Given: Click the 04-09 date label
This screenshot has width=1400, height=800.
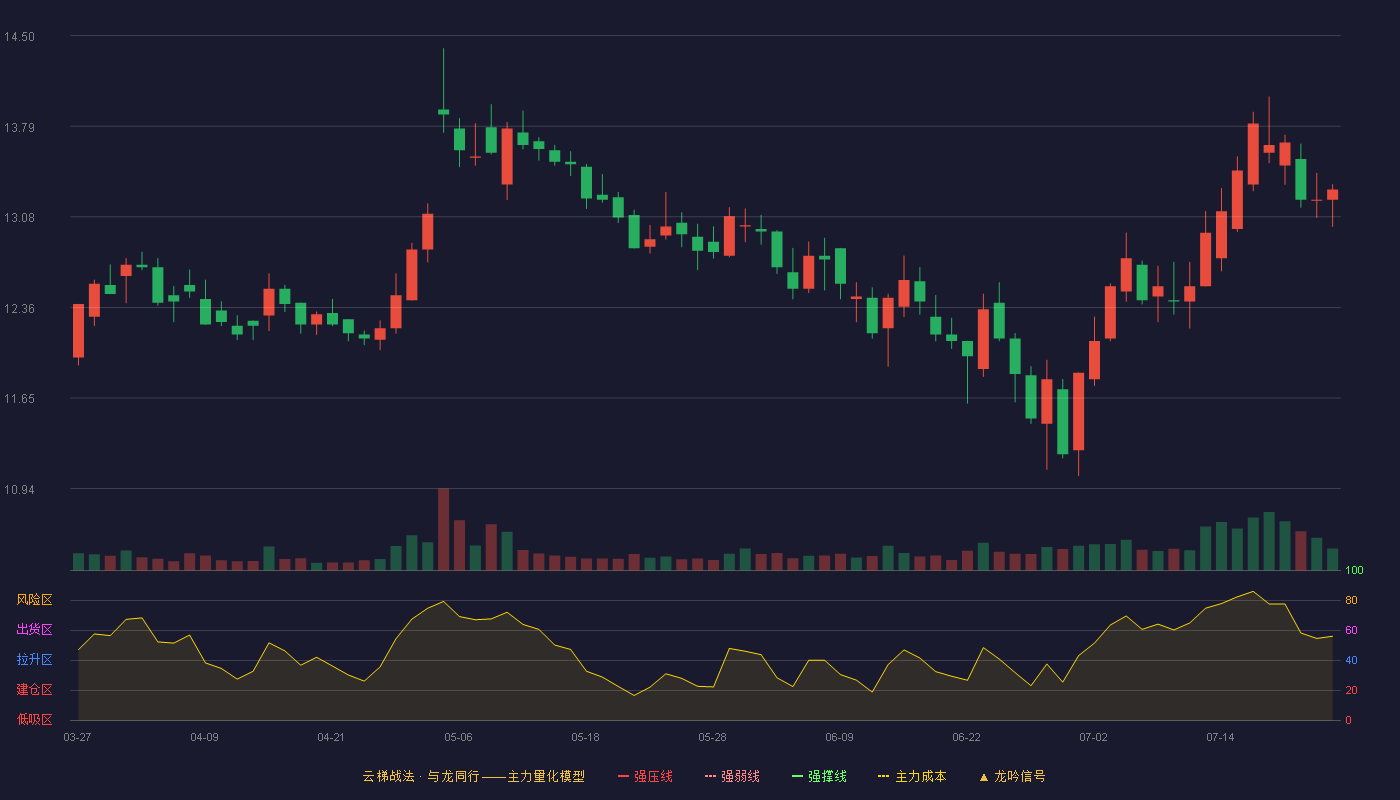Looking at the screenshot, I should click(204, 737).
